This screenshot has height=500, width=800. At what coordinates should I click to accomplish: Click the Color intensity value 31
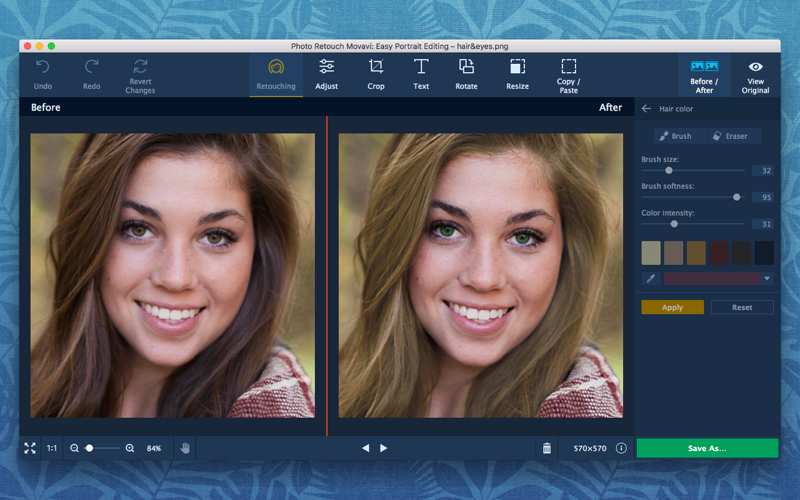(763, 224)
